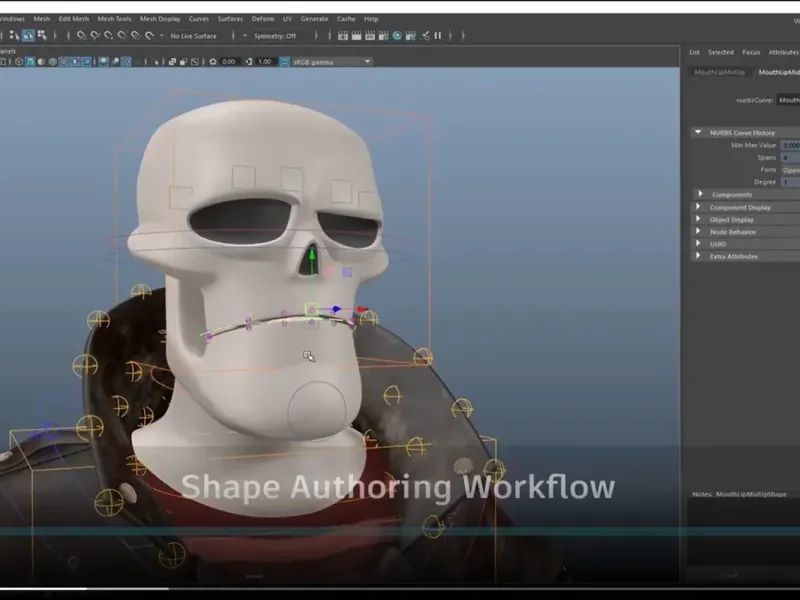
Task: Open the Render View window icon
Action: [x=342, y=36]
